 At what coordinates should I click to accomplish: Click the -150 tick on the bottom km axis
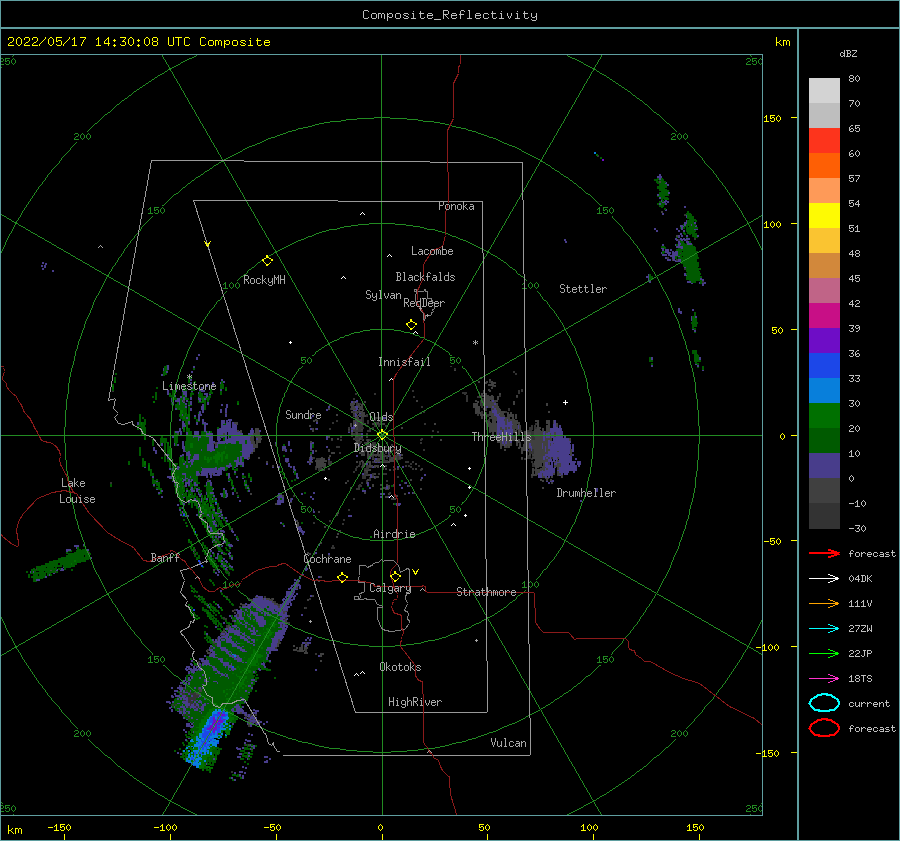coord(59,827)
